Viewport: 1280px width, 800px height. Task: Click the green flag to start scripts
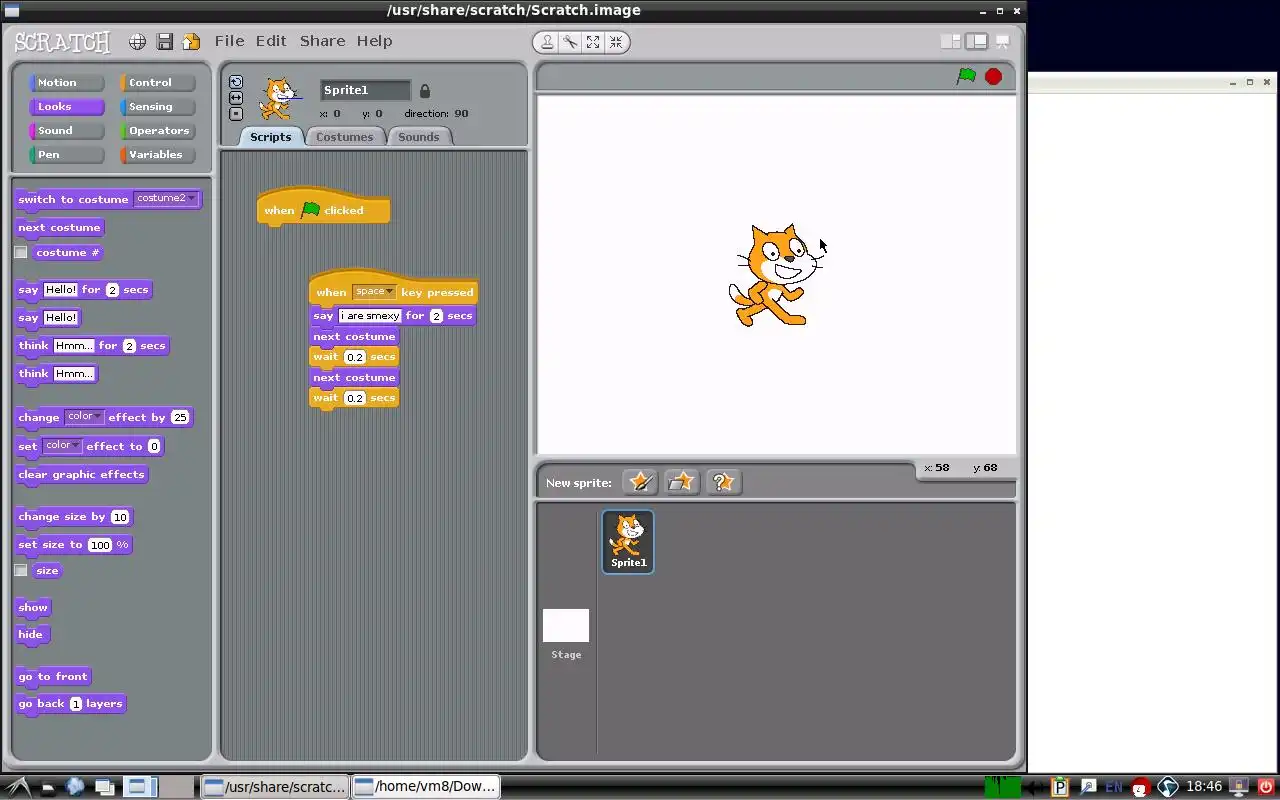(x=966, y=76)
